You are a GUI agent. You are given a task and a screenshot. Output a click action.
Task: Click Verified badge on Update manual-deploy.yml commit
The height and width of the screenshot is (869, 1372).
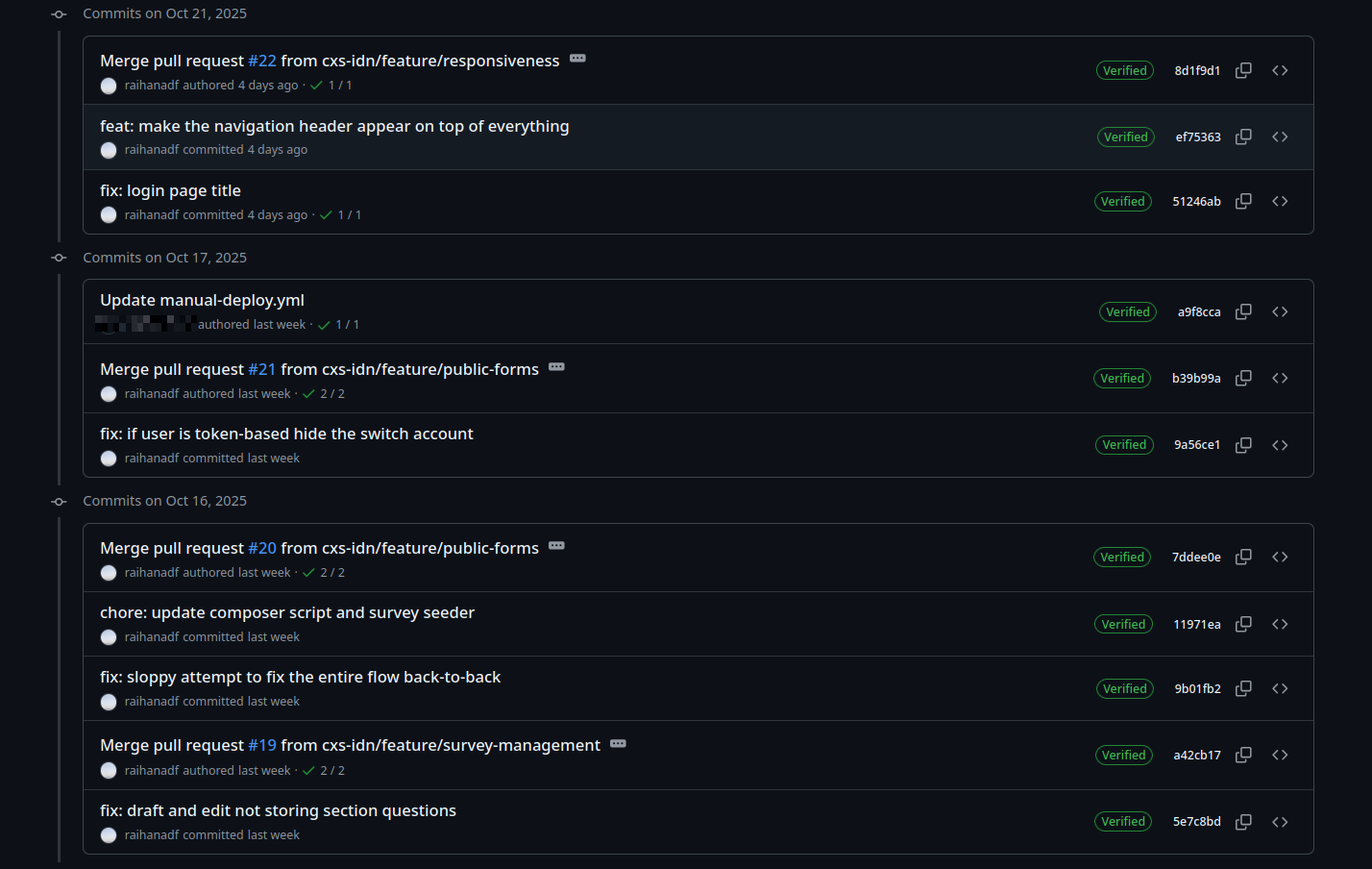point(1127,311)
